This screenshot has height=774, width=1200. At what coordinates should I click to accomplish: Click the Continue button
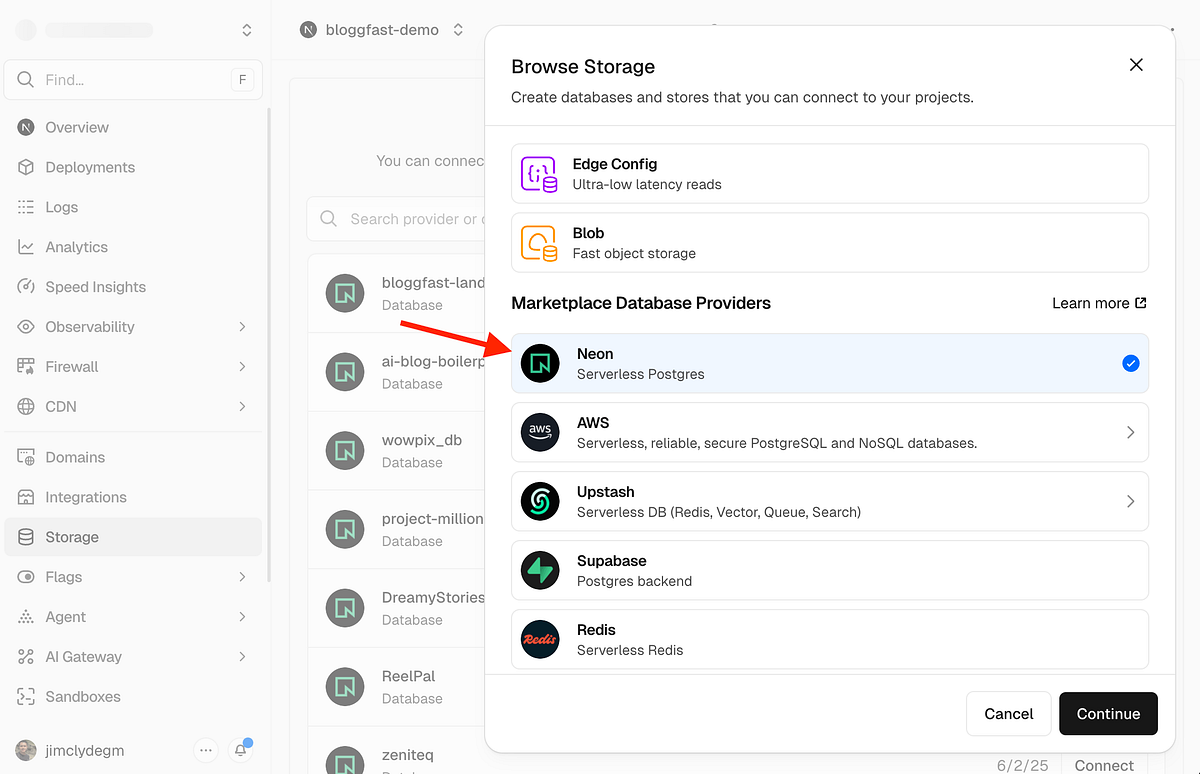(x=1108, y=713)
